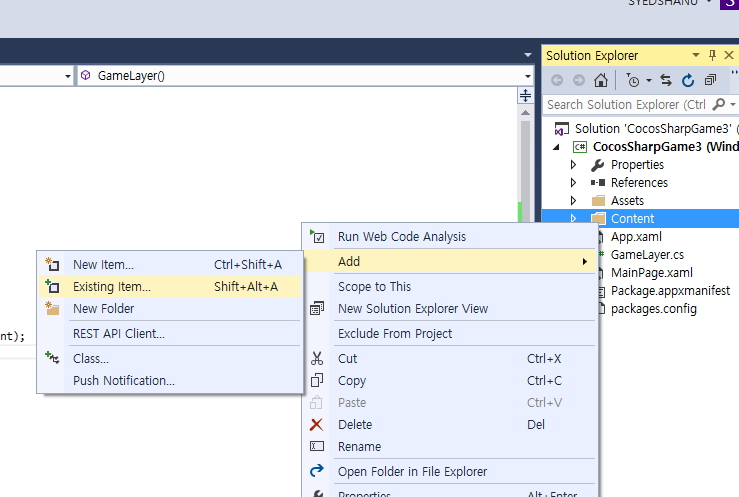This screenshot has width=739, height=497.
Task: Pin the Solution Explorer panel
Action: tap(712, 55)
